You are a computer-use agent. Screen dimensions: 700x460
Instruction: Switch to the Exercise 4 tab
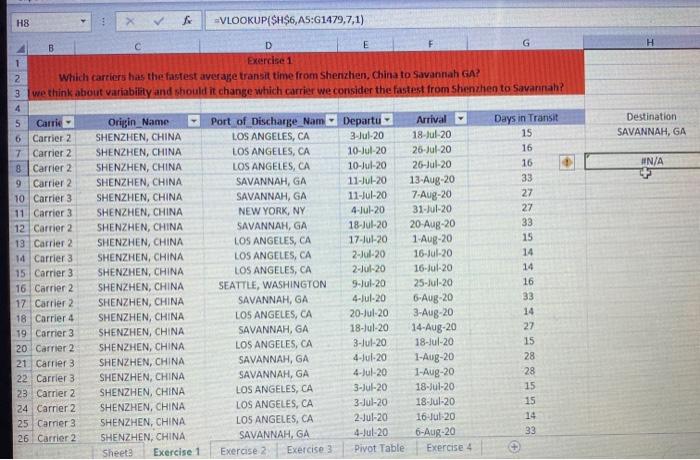pyautogui.click(x=449, y=447)
